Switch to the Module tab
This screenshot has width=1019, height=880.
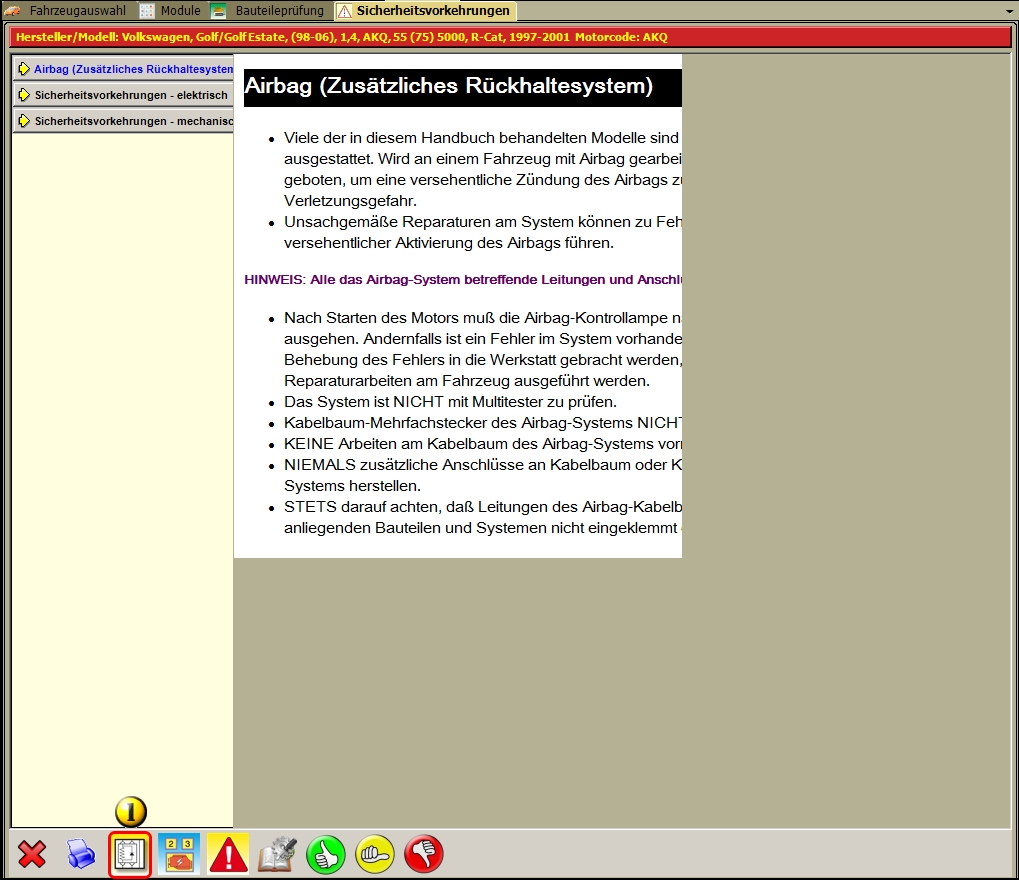[x=172, y=10]
